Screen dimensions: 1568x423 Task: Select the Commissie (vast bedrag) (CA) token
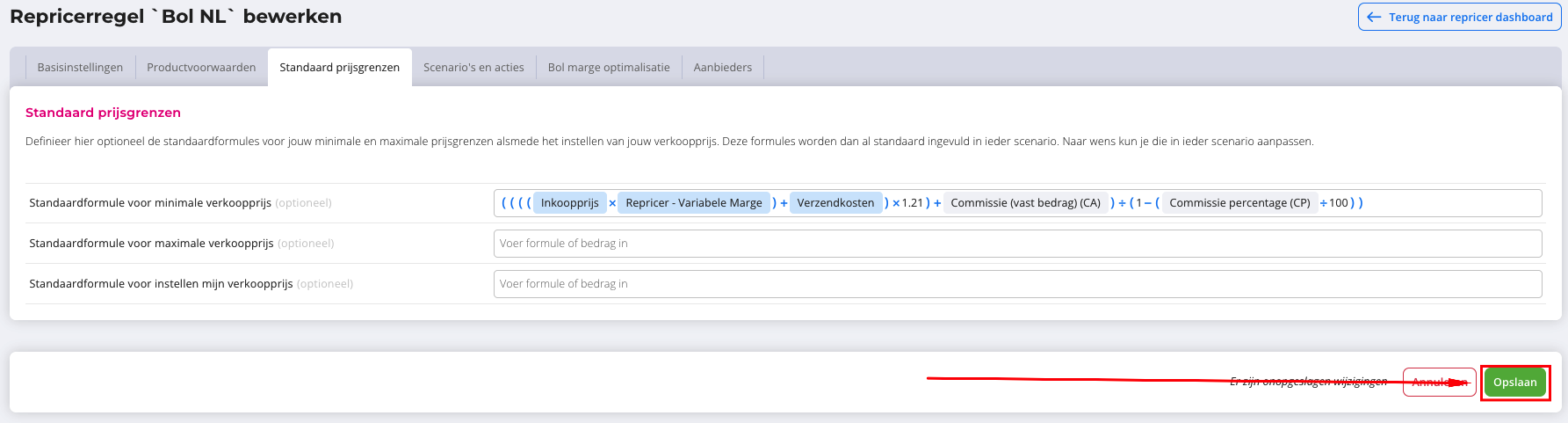[1025, 203]
